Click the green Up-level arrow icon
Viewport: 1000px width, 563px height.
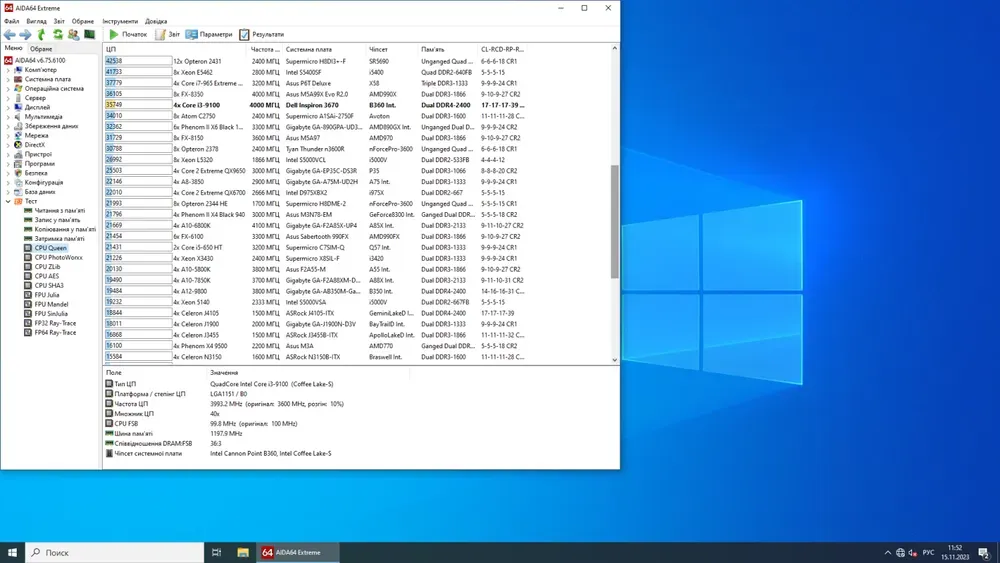click(42, 34)
